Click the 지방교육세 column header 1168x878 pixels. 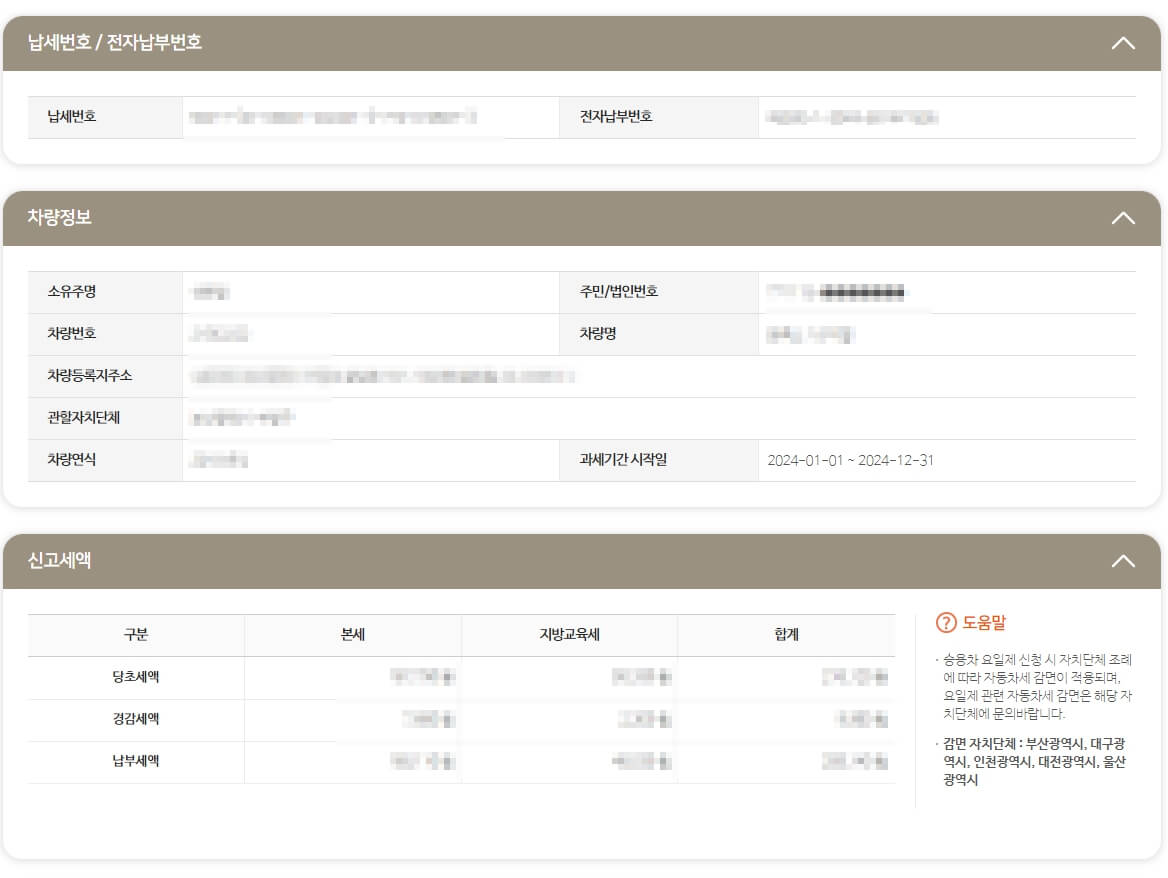[569, 634]
